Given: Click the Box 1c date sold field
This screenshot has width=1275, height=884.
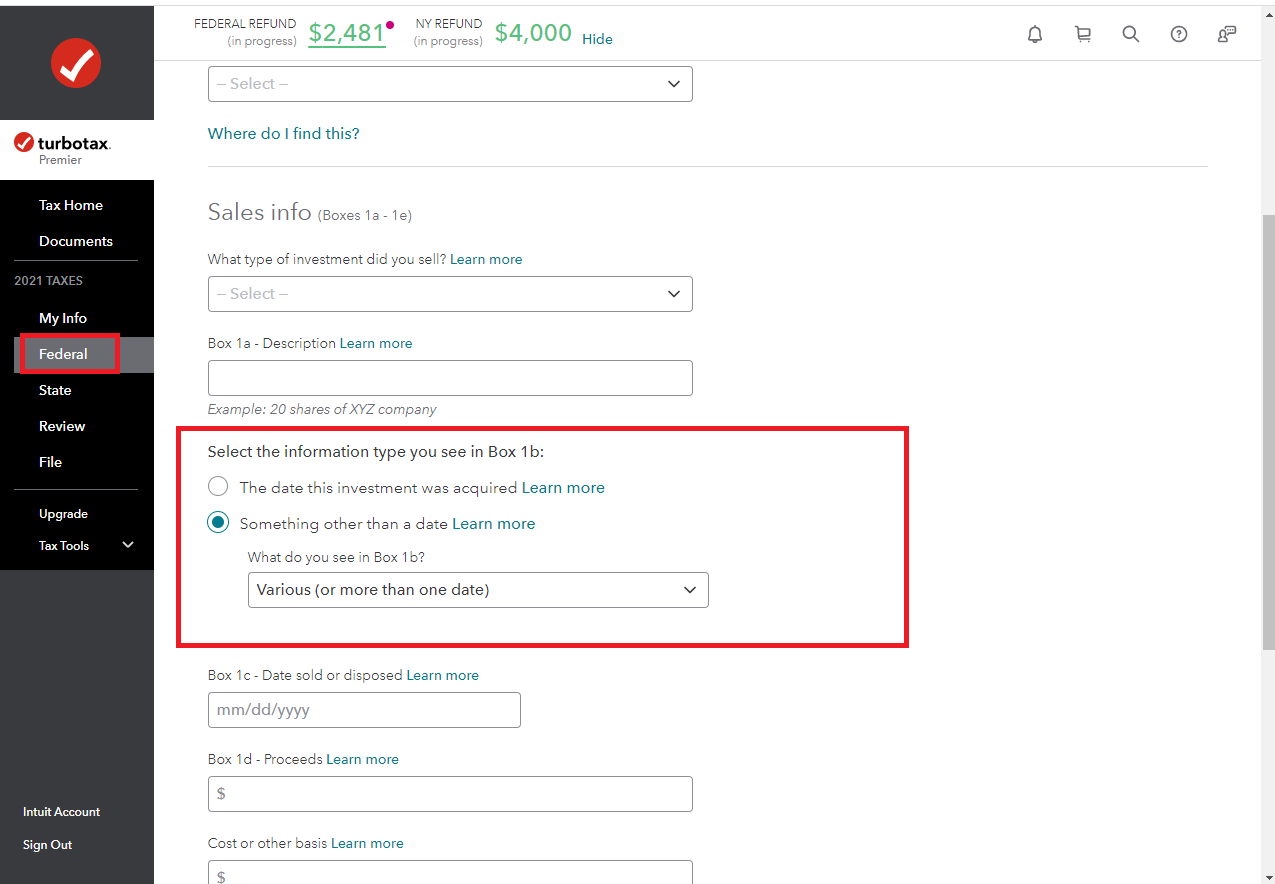Looking at the screenshot, I should pos(364,710).
